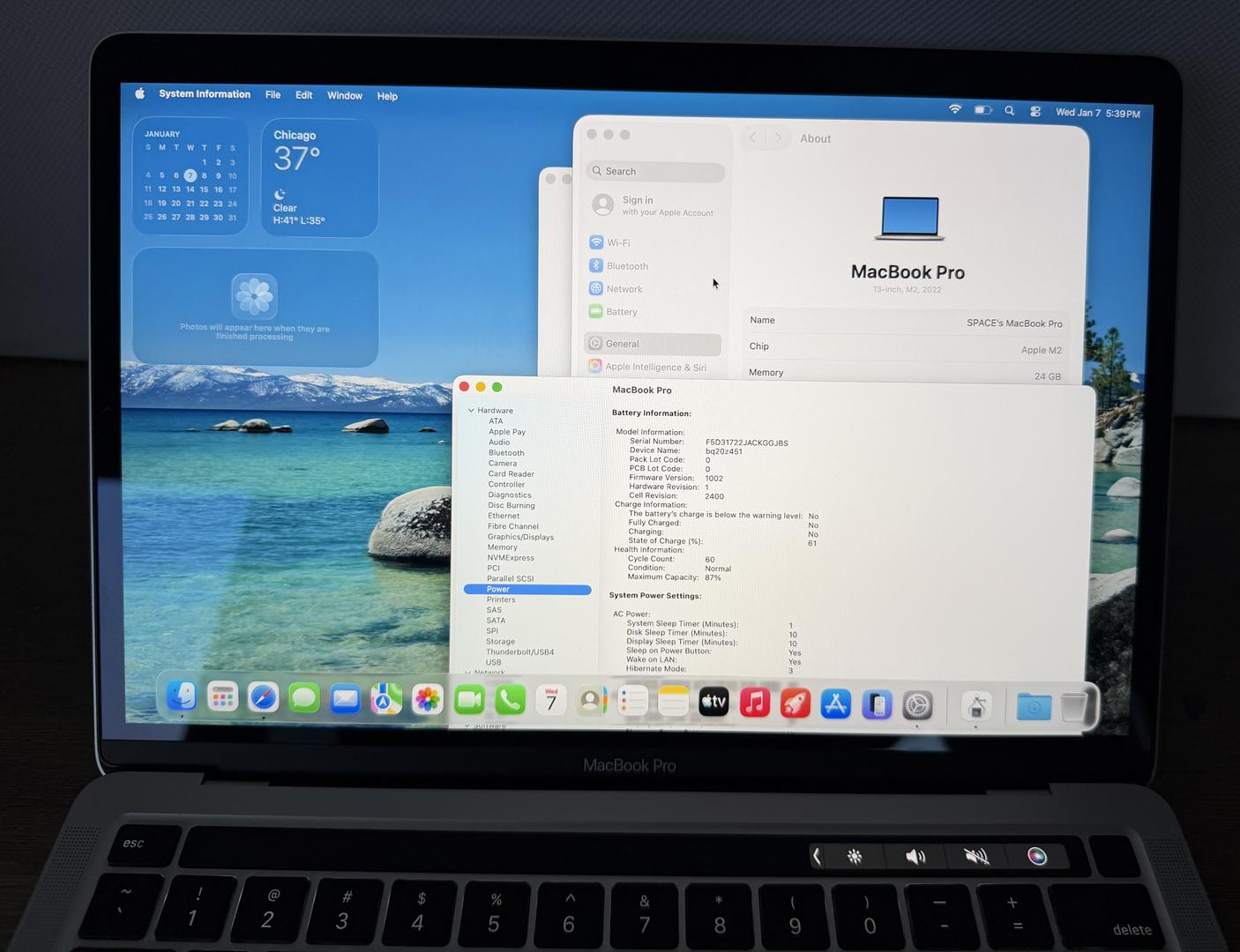The width and height of the screenshot is (1240, 952).
Task: Select Thunderbolt/USB4 in the hardware list
Action: (519, 652)
